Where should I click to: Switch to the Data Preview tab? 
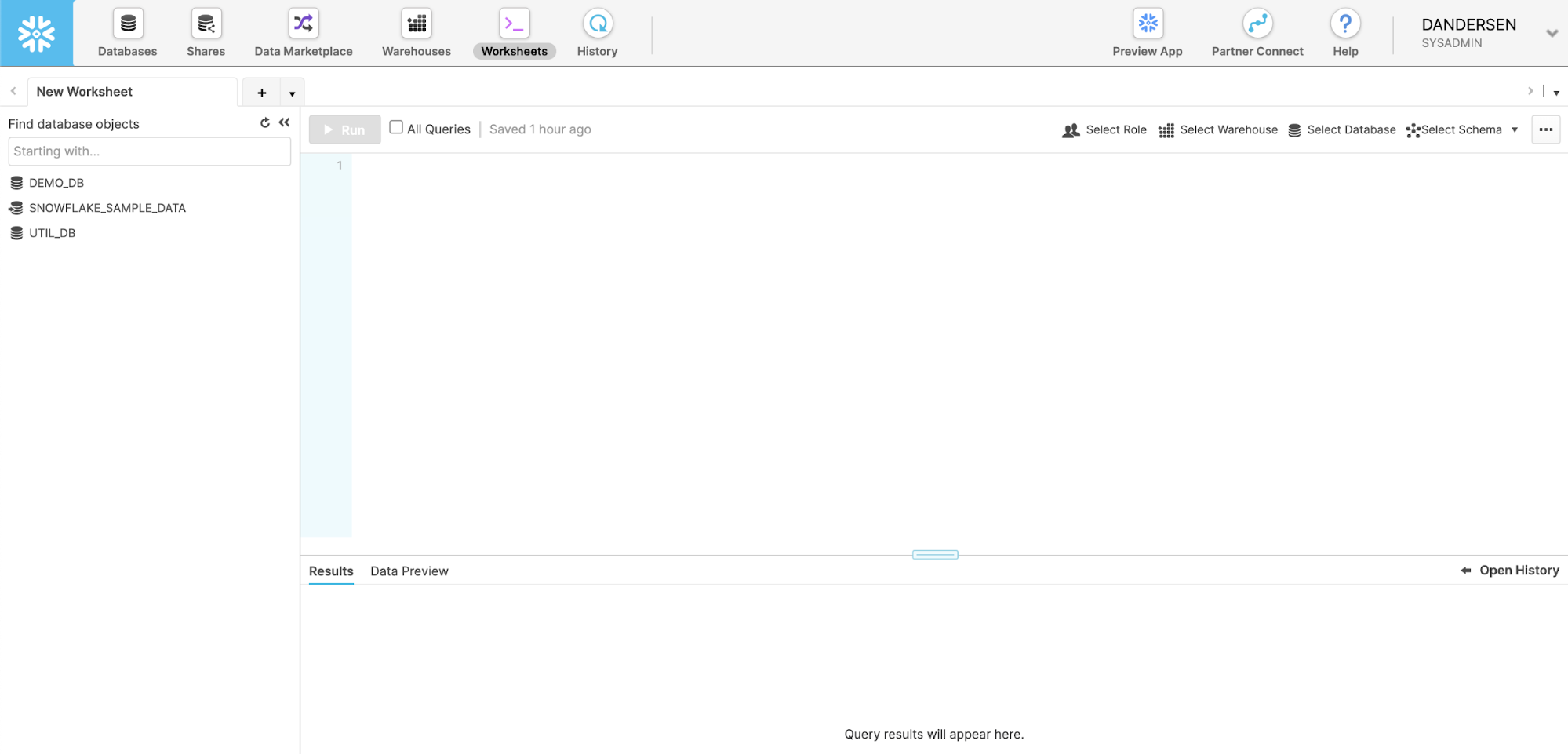pyautogui.click(x=409, y=571)
